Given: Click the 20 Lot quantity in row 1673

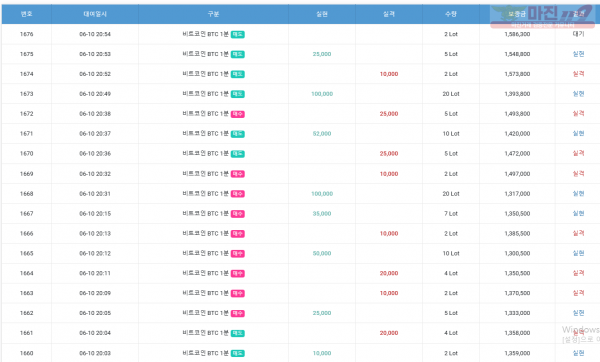Looking at the screenshot, I should [451, 94].
